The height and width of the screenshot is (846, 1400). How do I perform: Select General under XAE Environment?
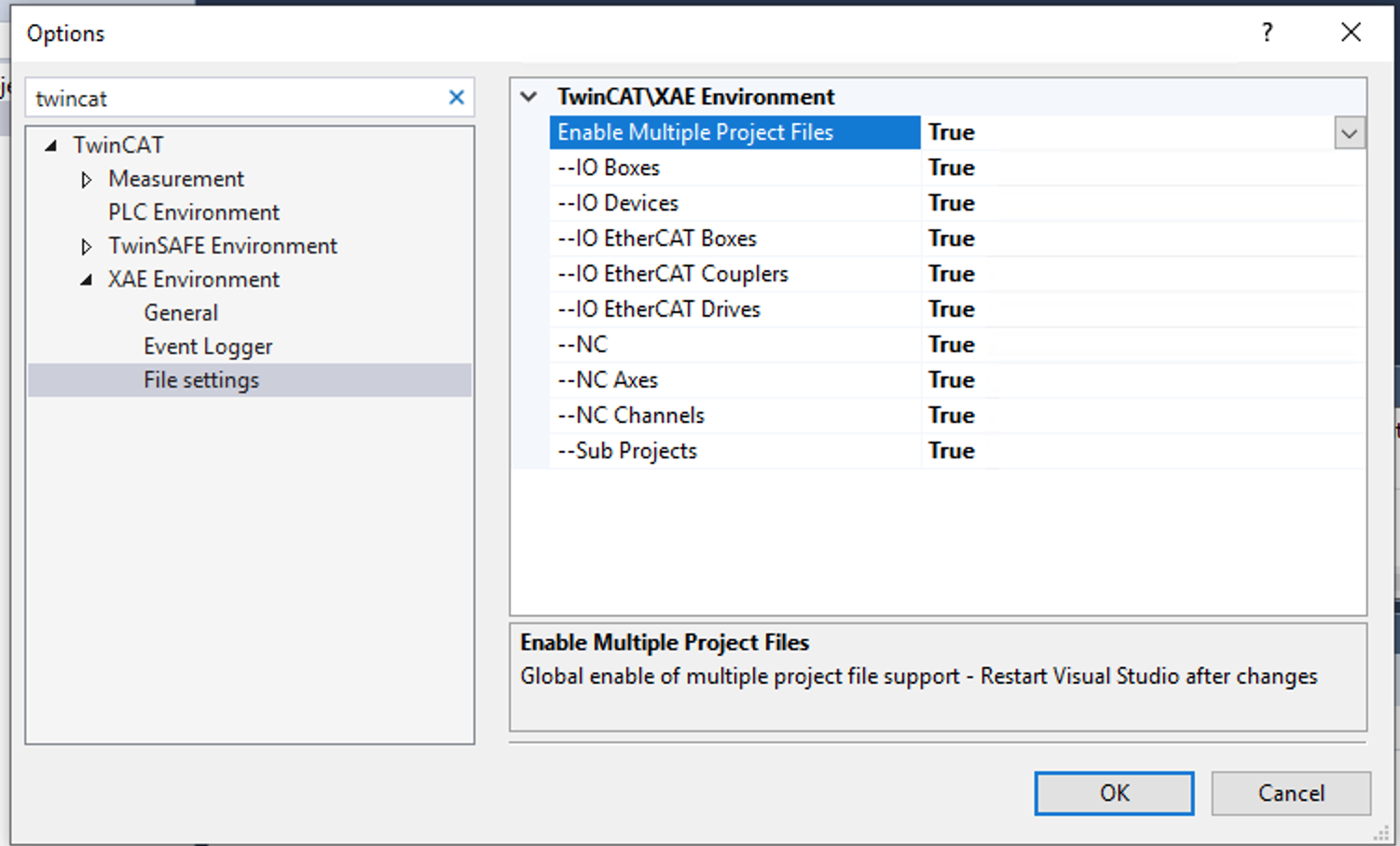[x=181, y=312]
